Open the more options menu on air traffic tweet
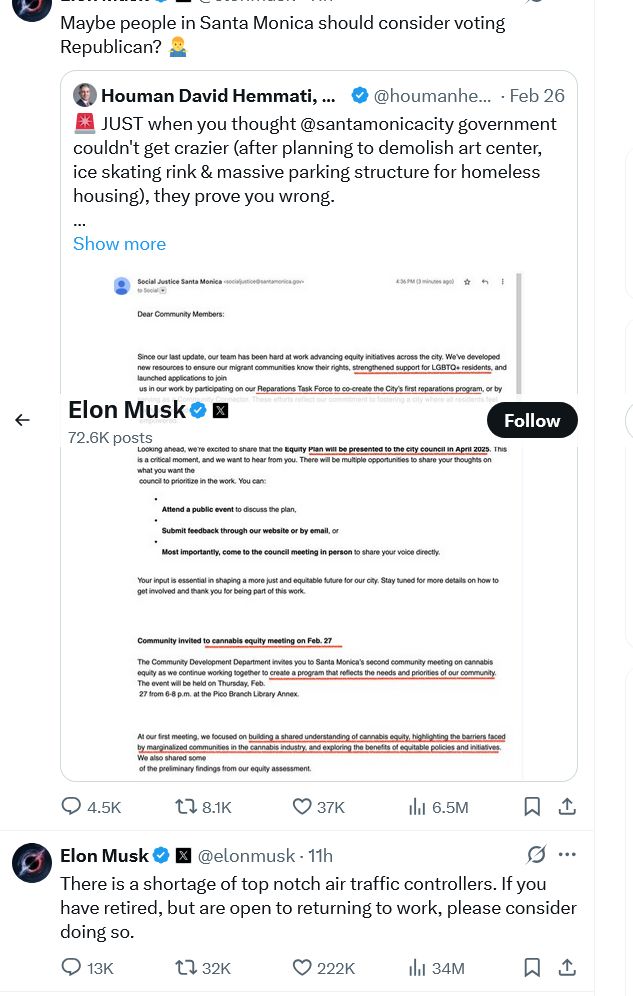633x996 pixels. [x=567, y=855]
